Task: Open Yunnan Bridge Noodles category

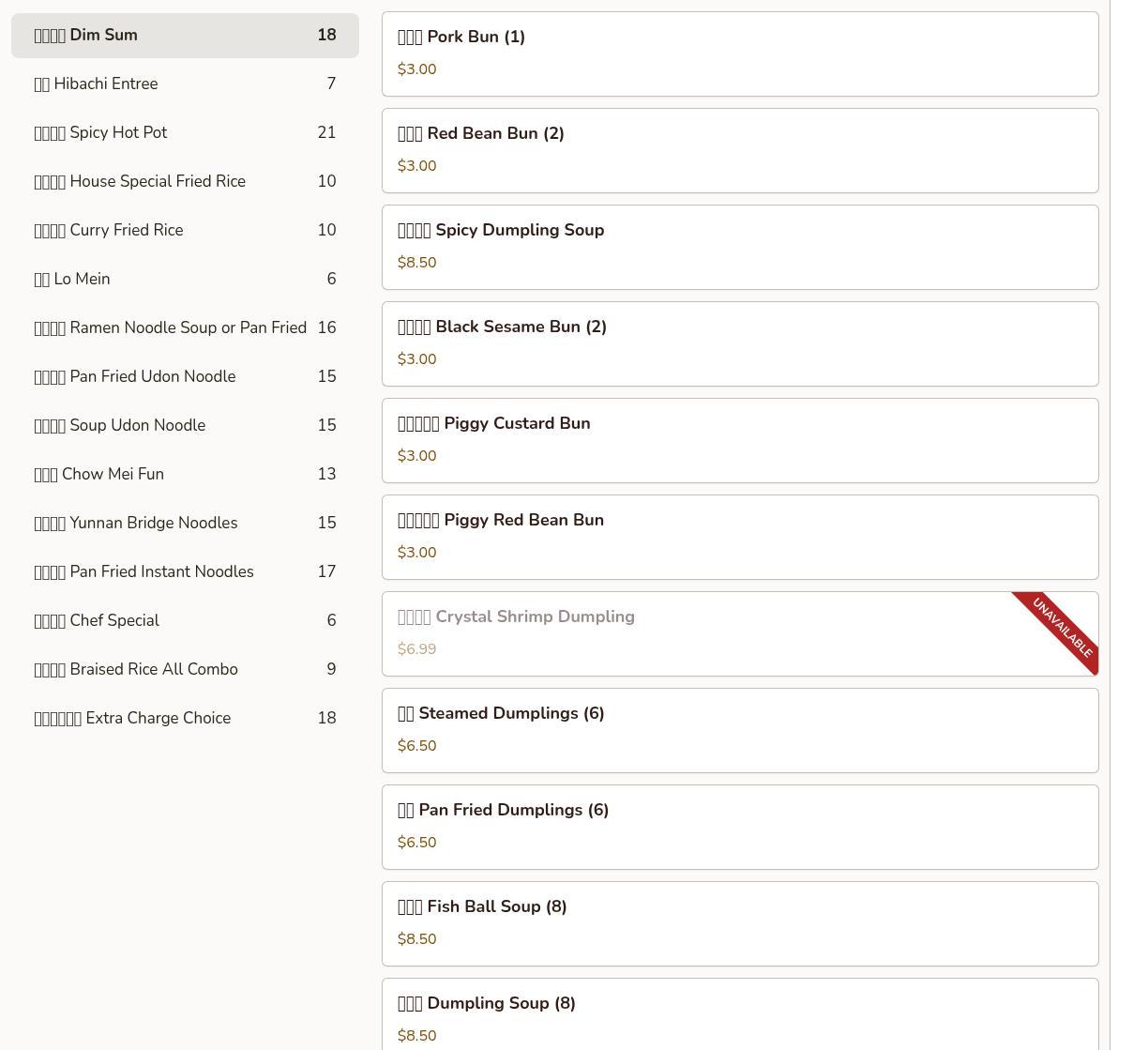Action: [185, 523]
